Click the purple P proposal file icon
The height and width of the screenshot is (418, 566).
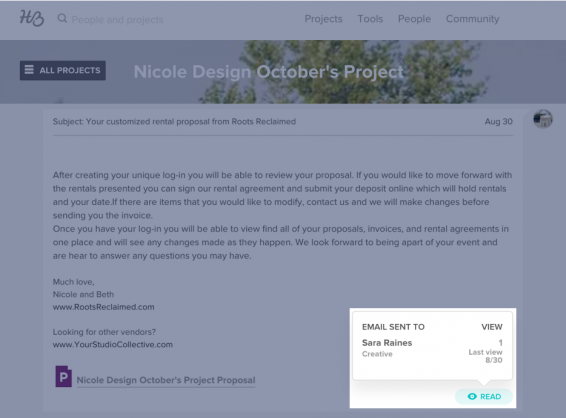64,376
